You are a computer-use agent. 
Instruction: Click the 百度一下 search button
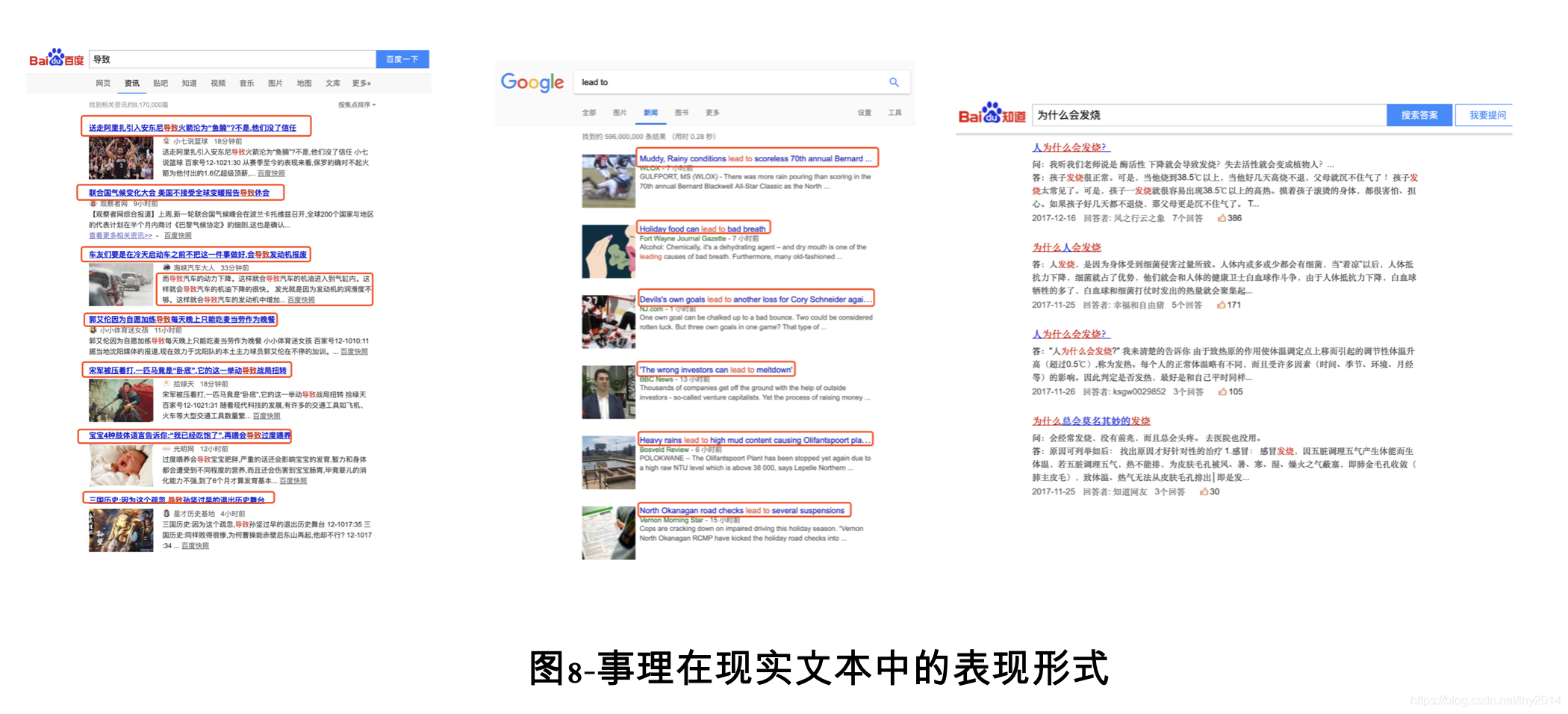pos(402,59)
